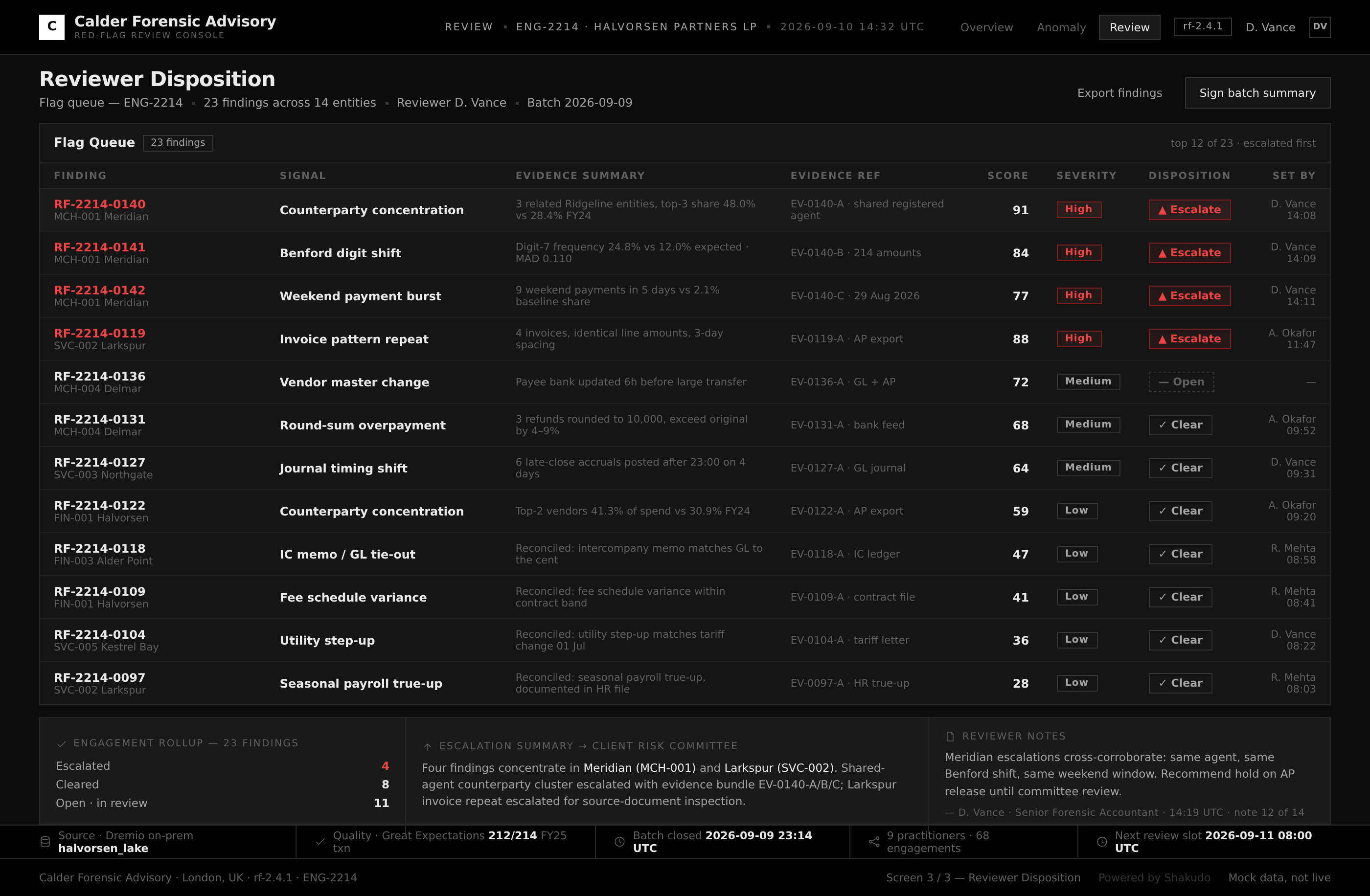Toggle Escalate disposition for RF-2214-0140
This screenshot has width=1370, height=896.
coord(1189,209)
